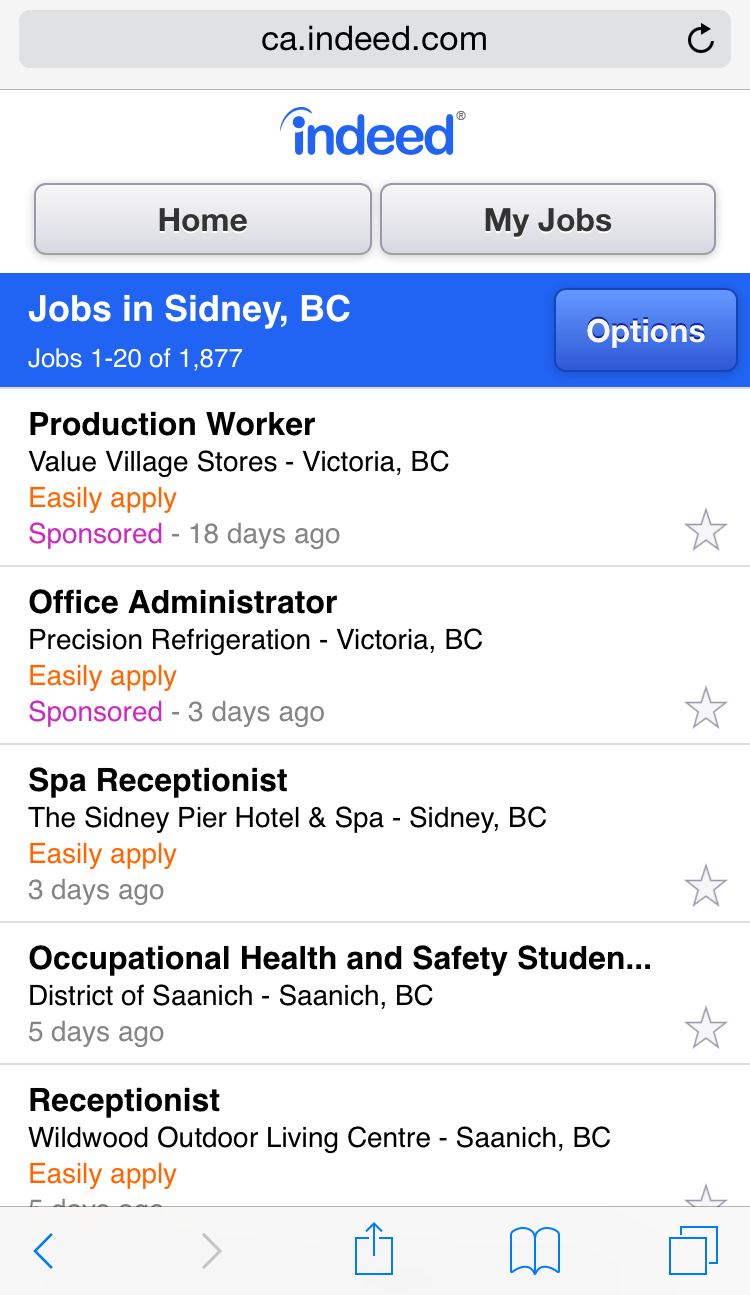Tap the ca.indeed.com address bar
The height and width of the screenshot is (1295, 750).
tap(374, 39)
